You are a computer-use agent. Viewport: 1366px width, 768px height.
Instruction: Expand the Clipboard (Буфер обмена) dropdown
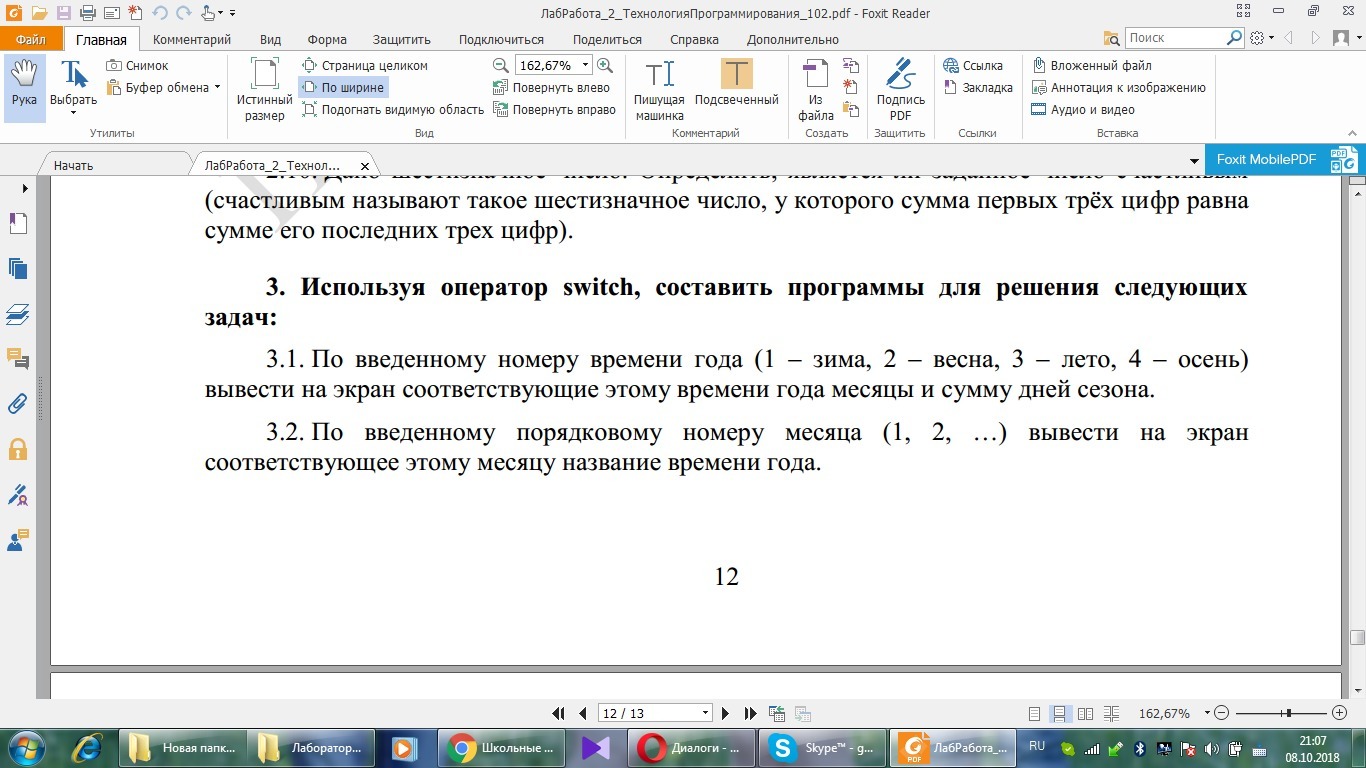218,88
